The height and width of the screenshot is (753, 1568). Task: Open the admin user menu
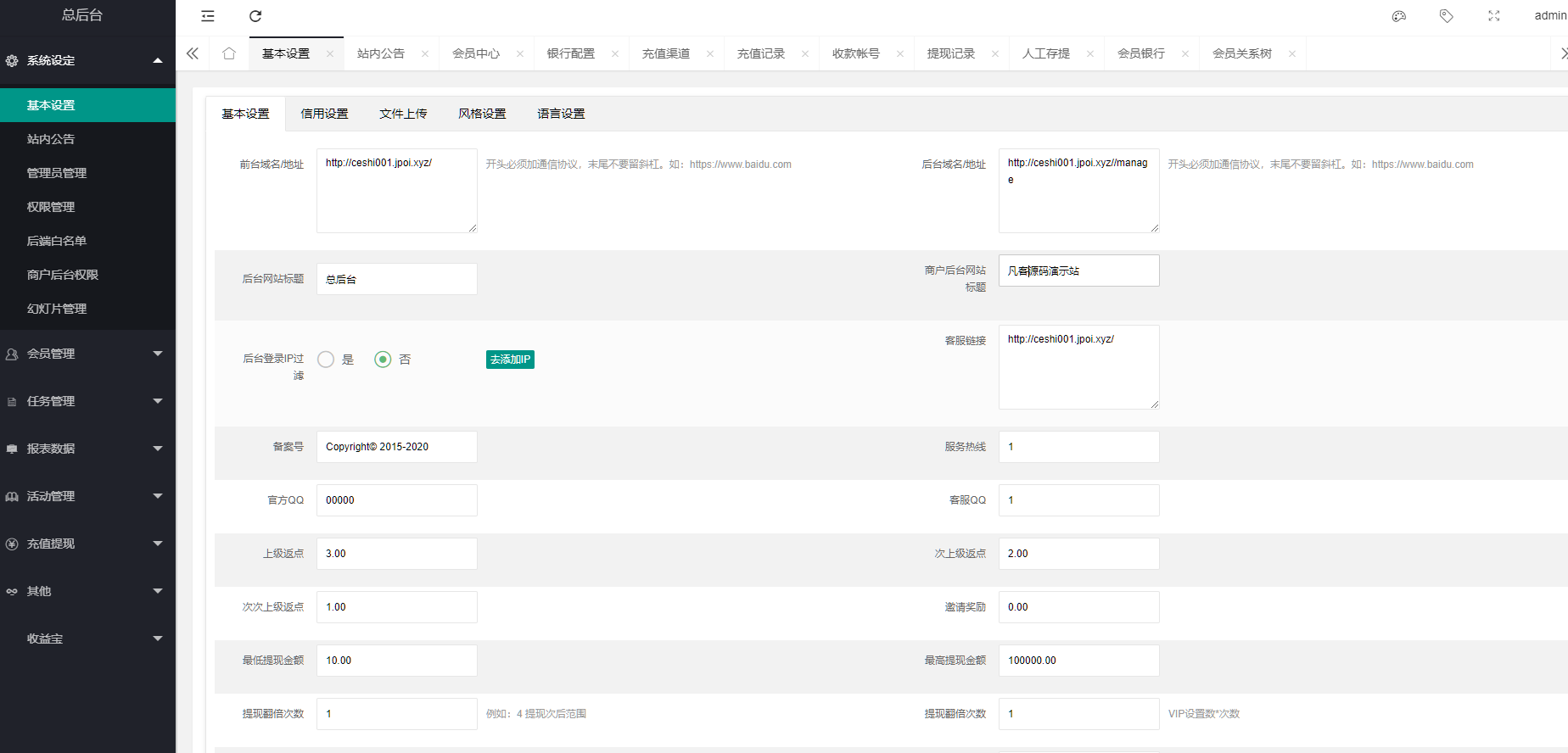click(x=1550, y=15)
